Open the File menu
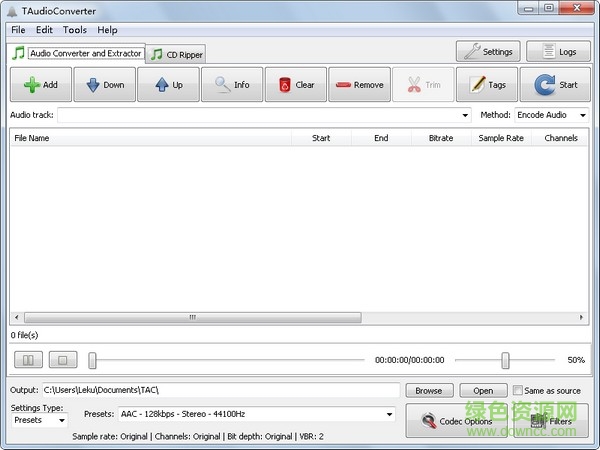 pos(18,30)
